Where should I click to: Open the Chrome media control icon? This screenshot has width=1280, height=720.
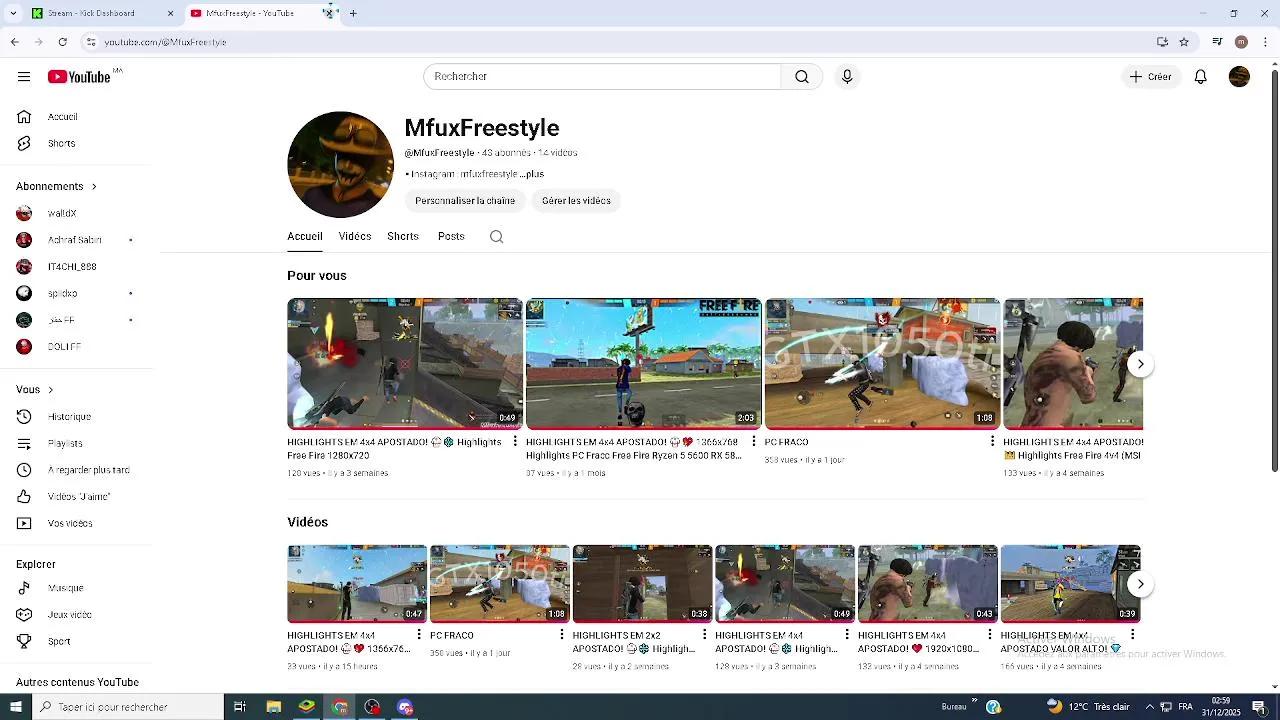pyautogui.click(x=1217, y=42)
